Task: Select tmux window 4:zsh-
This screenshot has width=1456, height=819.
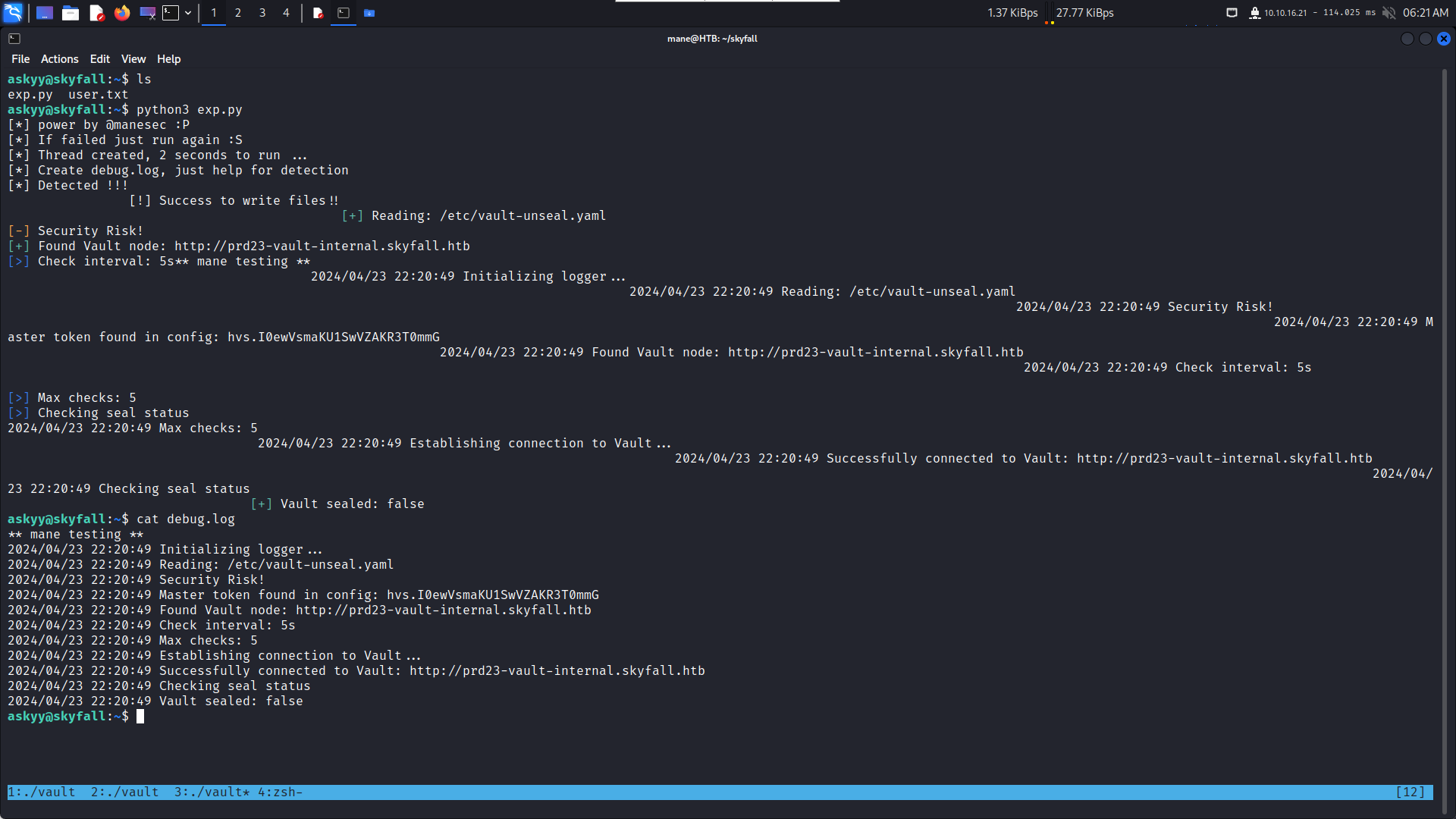Action: [281, 792]
